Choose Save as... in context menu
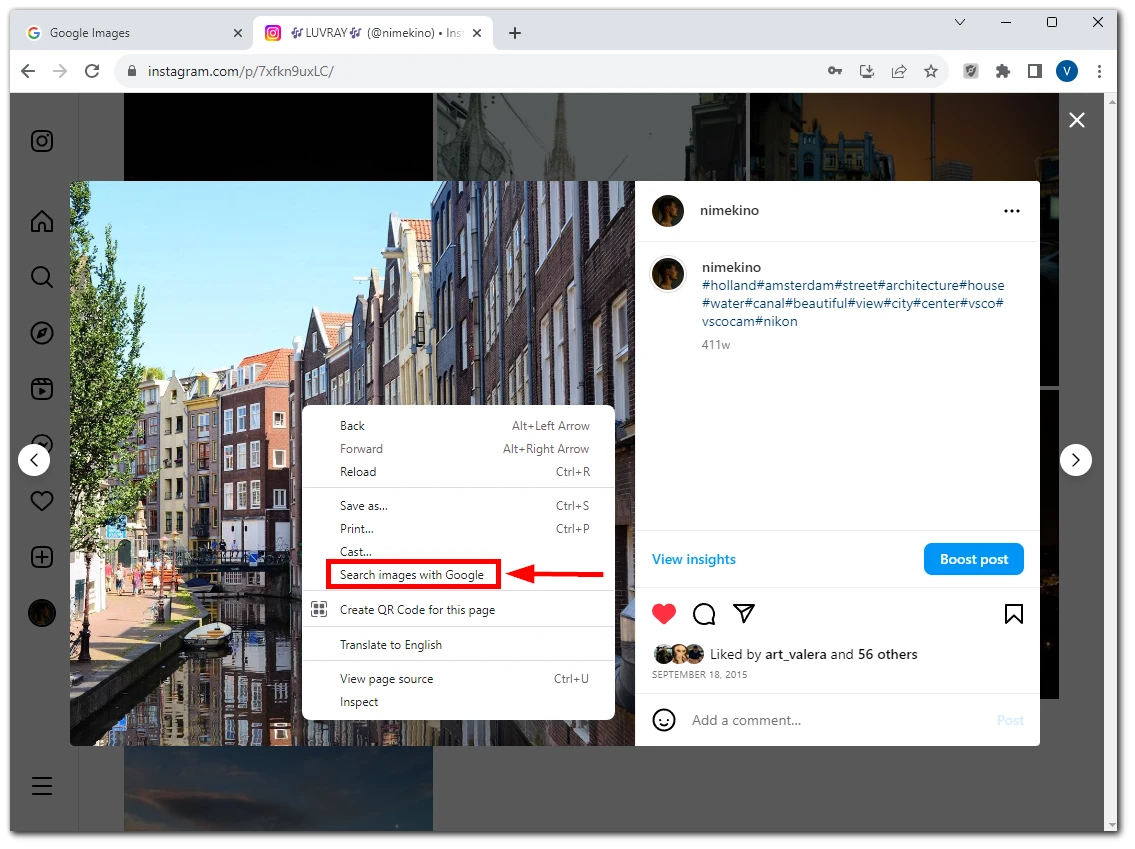 coord(458,506)
